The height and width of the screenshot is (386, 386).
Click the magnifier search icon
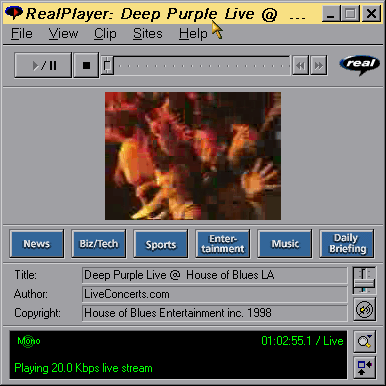[364, 341]
